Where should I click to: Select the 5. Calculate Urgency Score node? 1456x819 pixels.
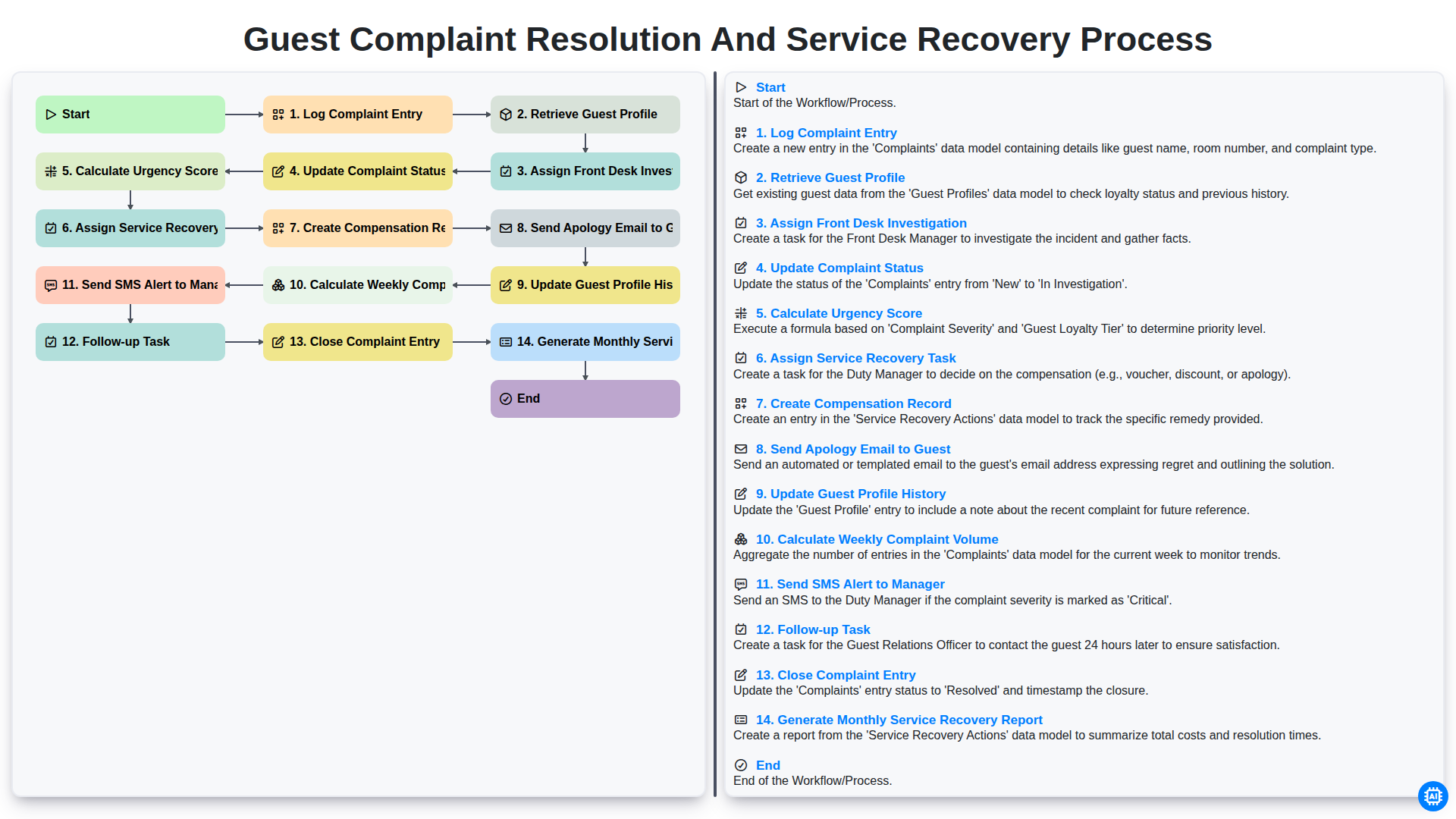(x=130, y=171)
